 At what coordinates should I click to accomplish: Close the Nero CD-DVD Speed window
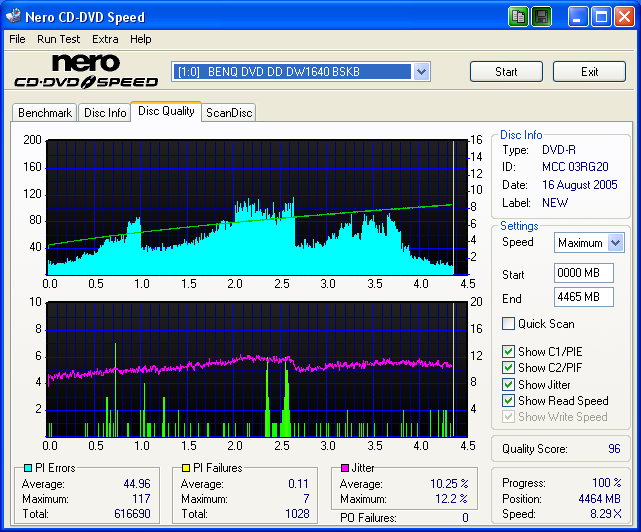click(625, 17)
